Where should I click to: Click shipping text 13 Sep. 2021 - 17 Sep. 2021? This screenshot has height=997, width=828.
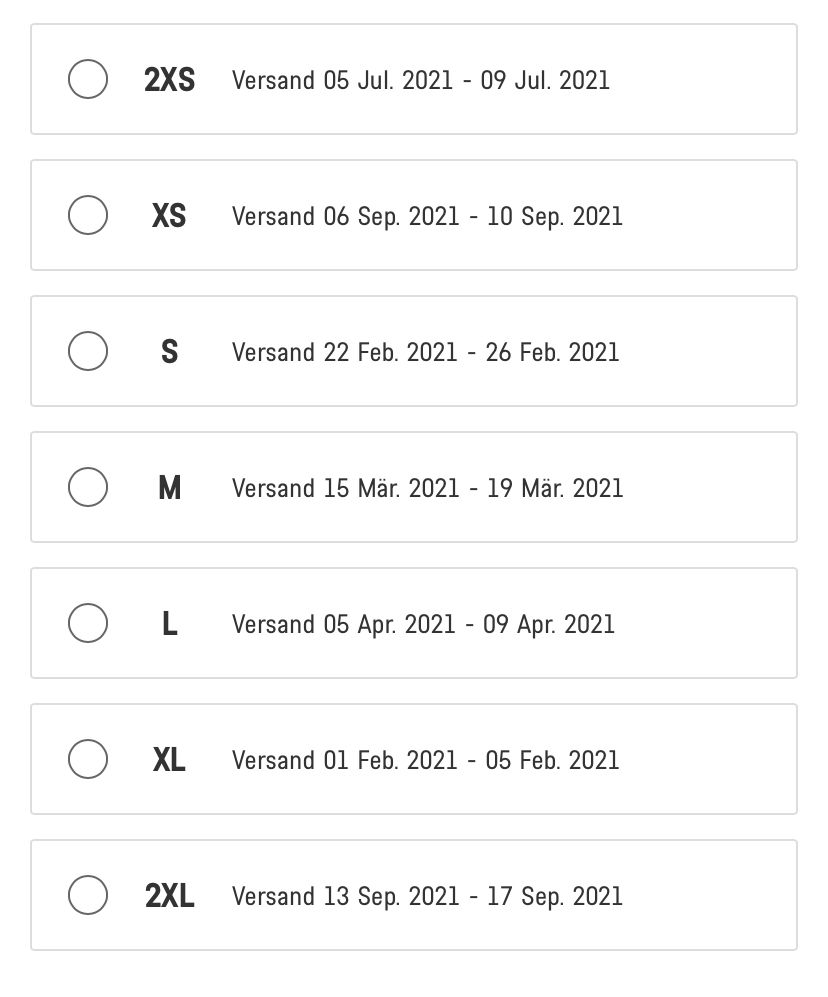(x=427, y=896)
